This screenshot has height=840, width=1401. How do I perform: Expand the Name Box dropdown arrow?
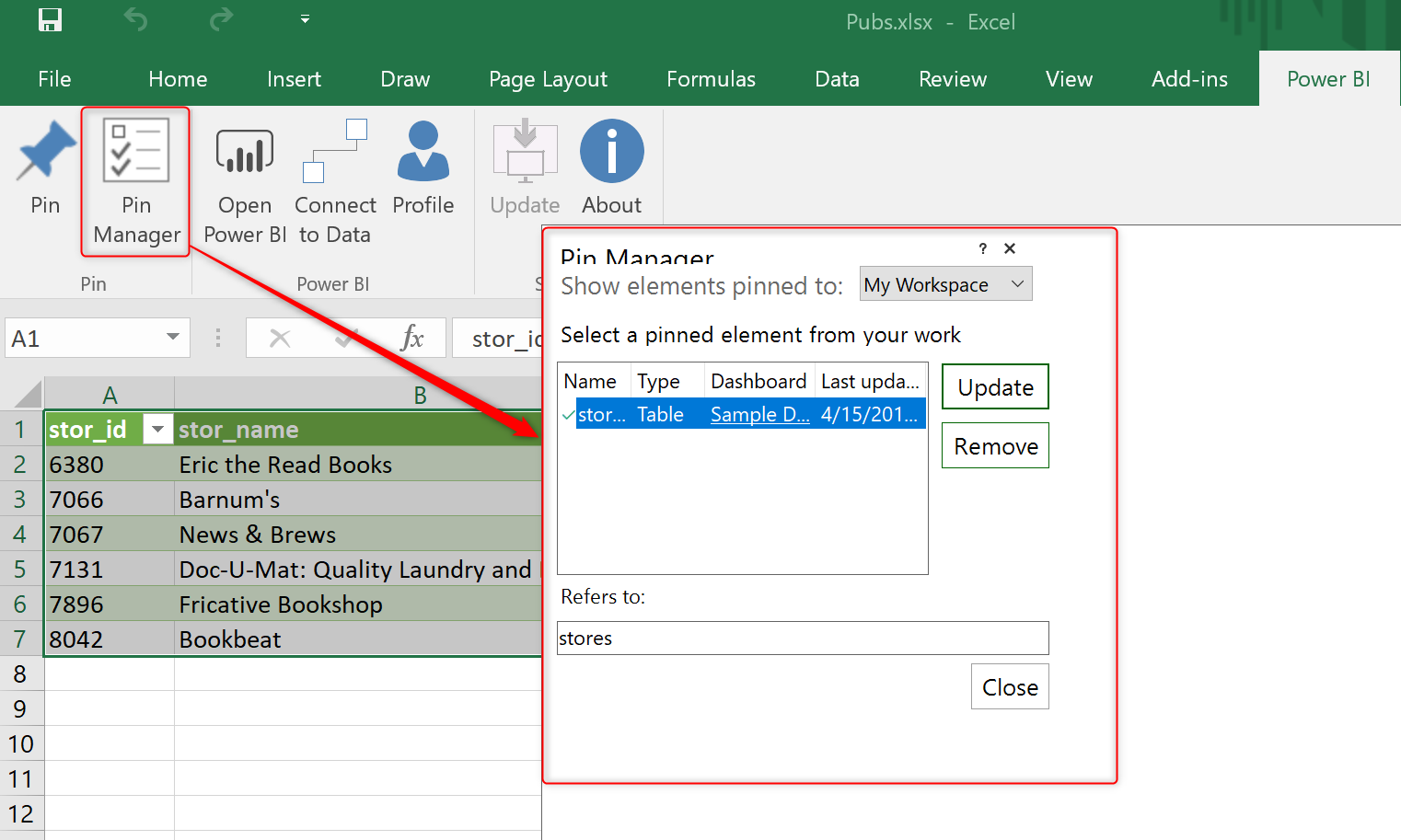pyautogui.click(x=172, y=338)
